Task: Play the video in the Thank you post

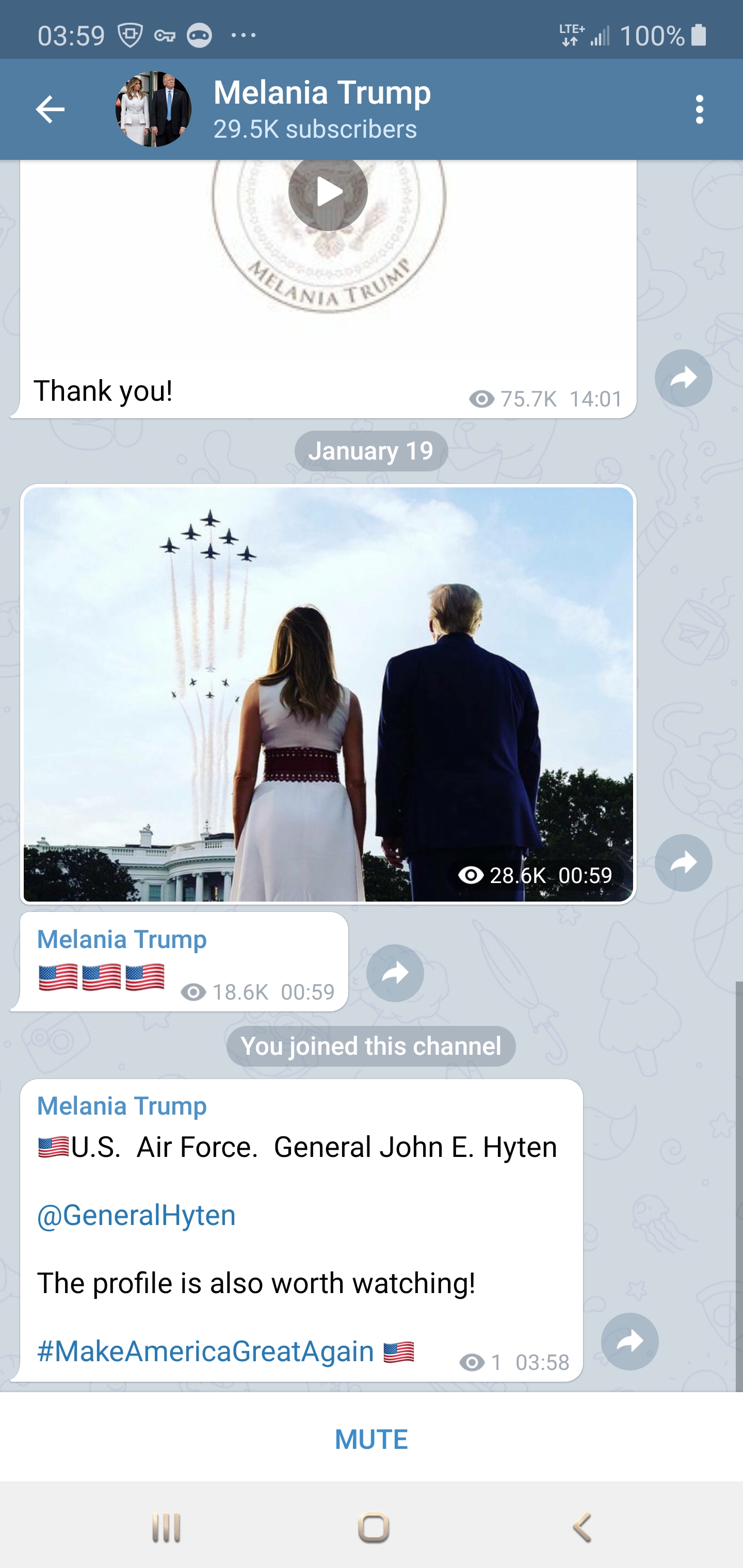Action: pos(328,192)
